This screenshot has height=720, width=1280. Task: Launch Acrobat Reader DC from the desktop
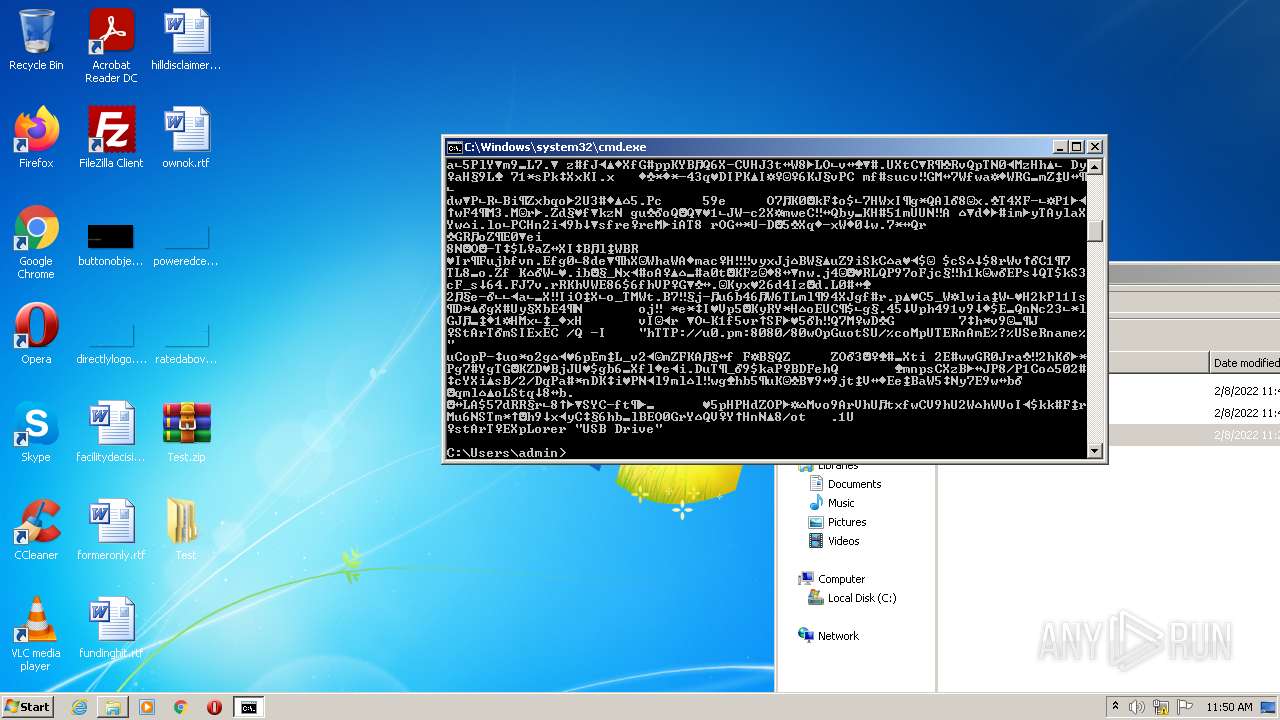111,46
